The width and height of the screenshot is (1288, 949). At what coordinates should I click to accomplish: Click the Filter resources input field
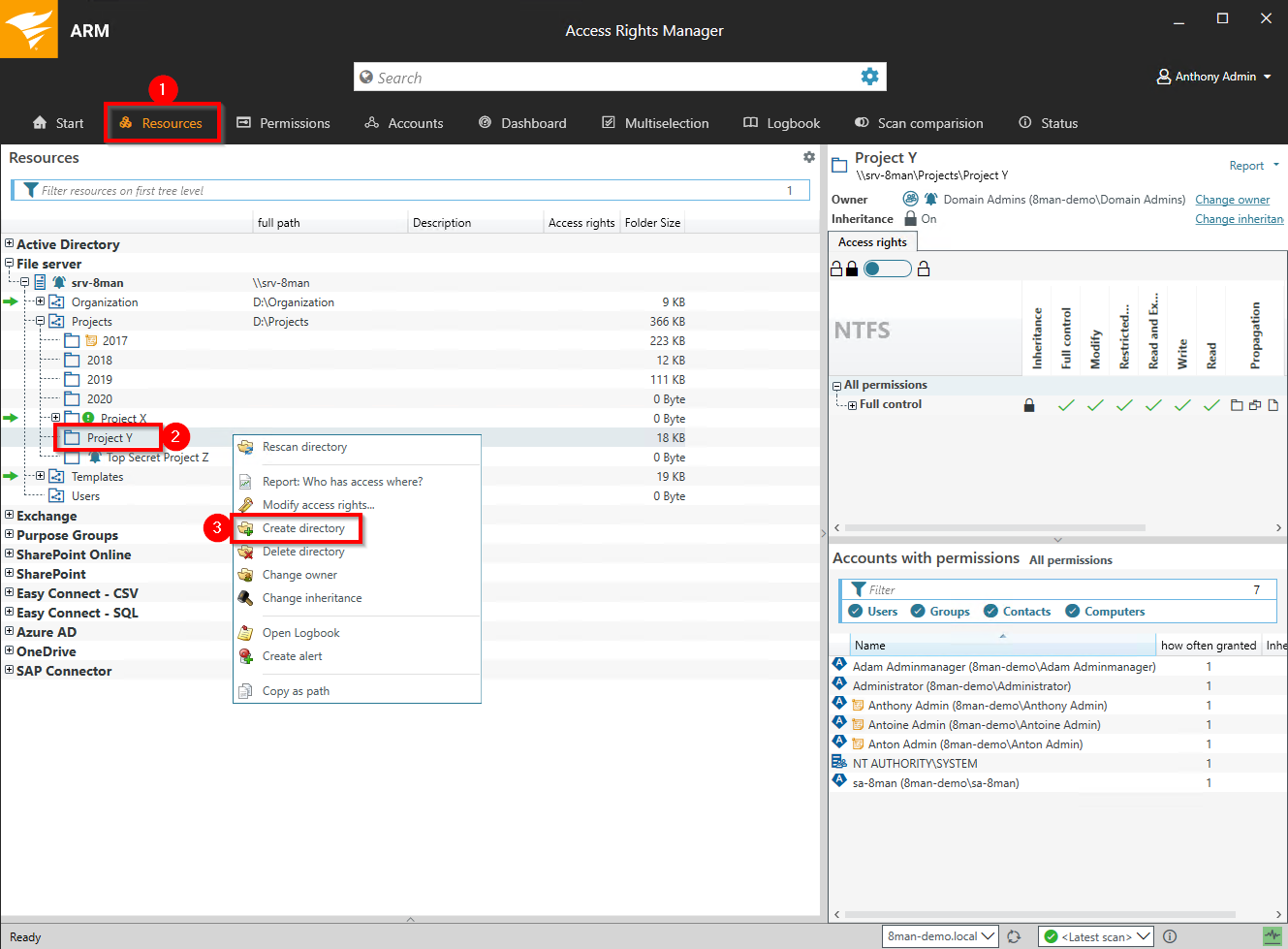[x=407, y=191]
